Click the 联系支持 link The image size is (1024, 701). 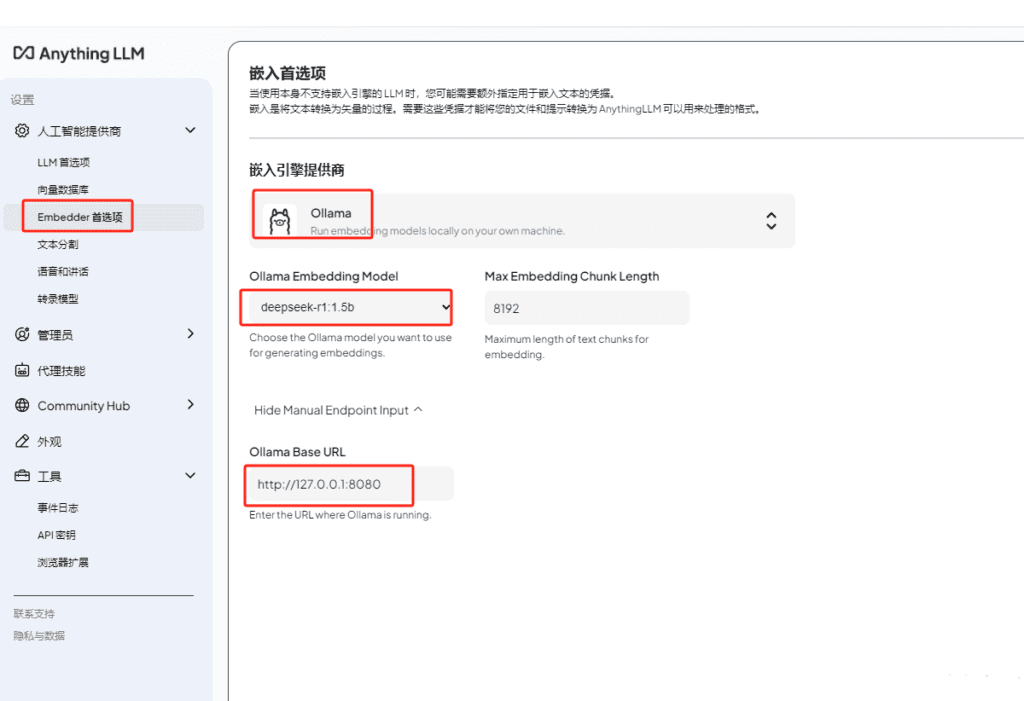point(34,614)
